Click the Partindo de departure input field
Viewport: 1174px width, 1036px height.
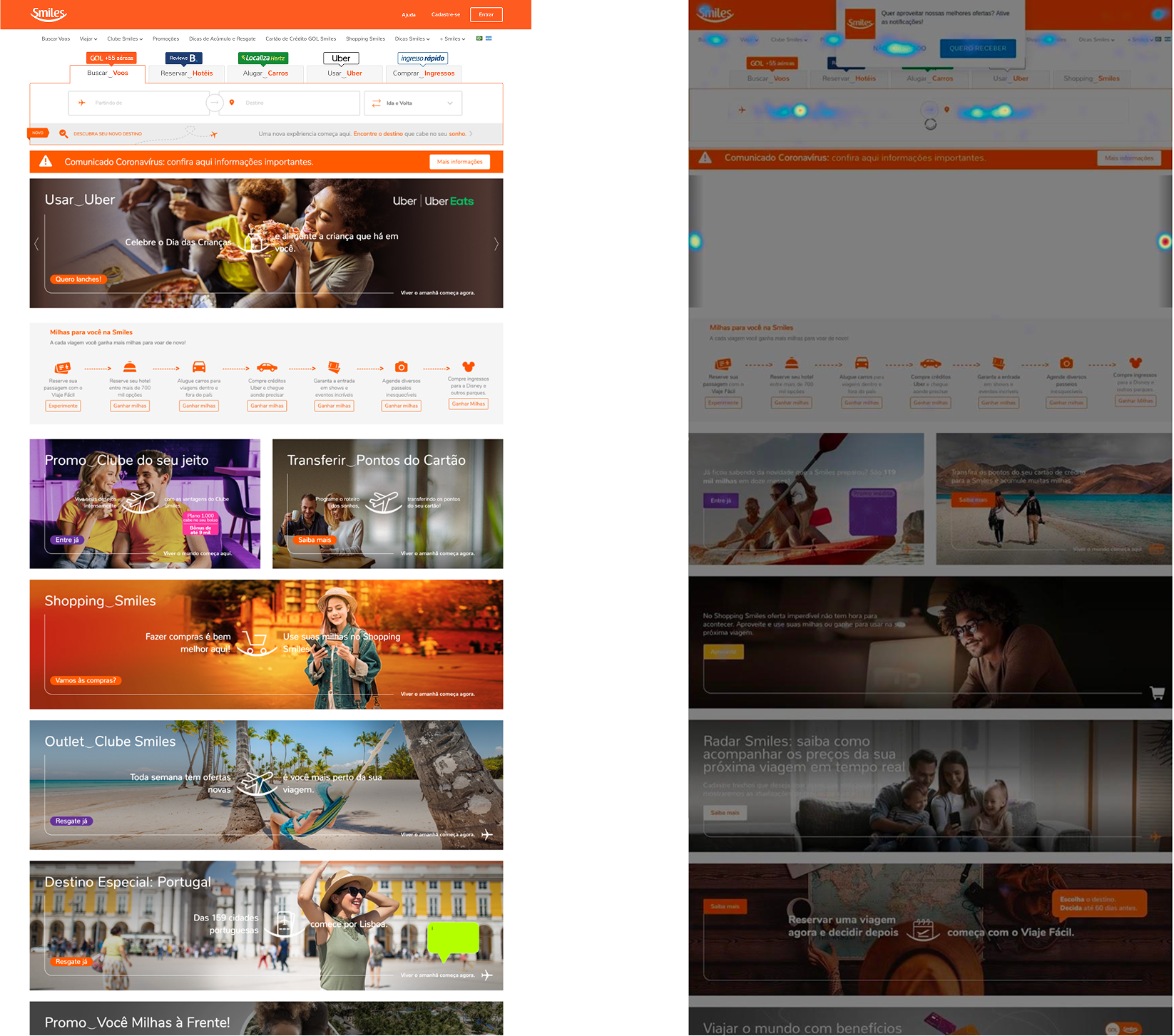pos(139,103)
